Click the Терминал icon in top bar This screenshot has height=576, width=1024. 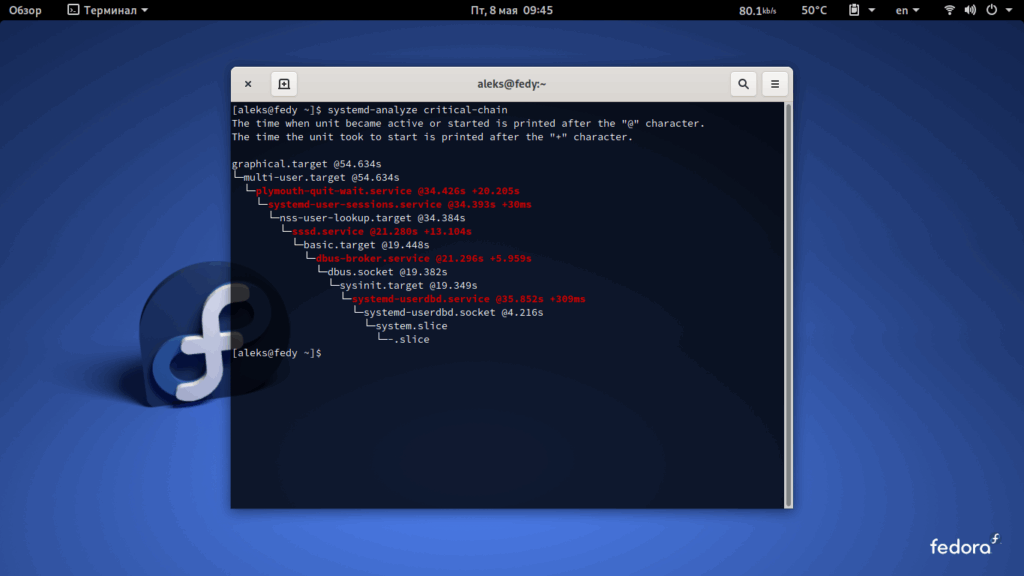(x=73, y=10)
